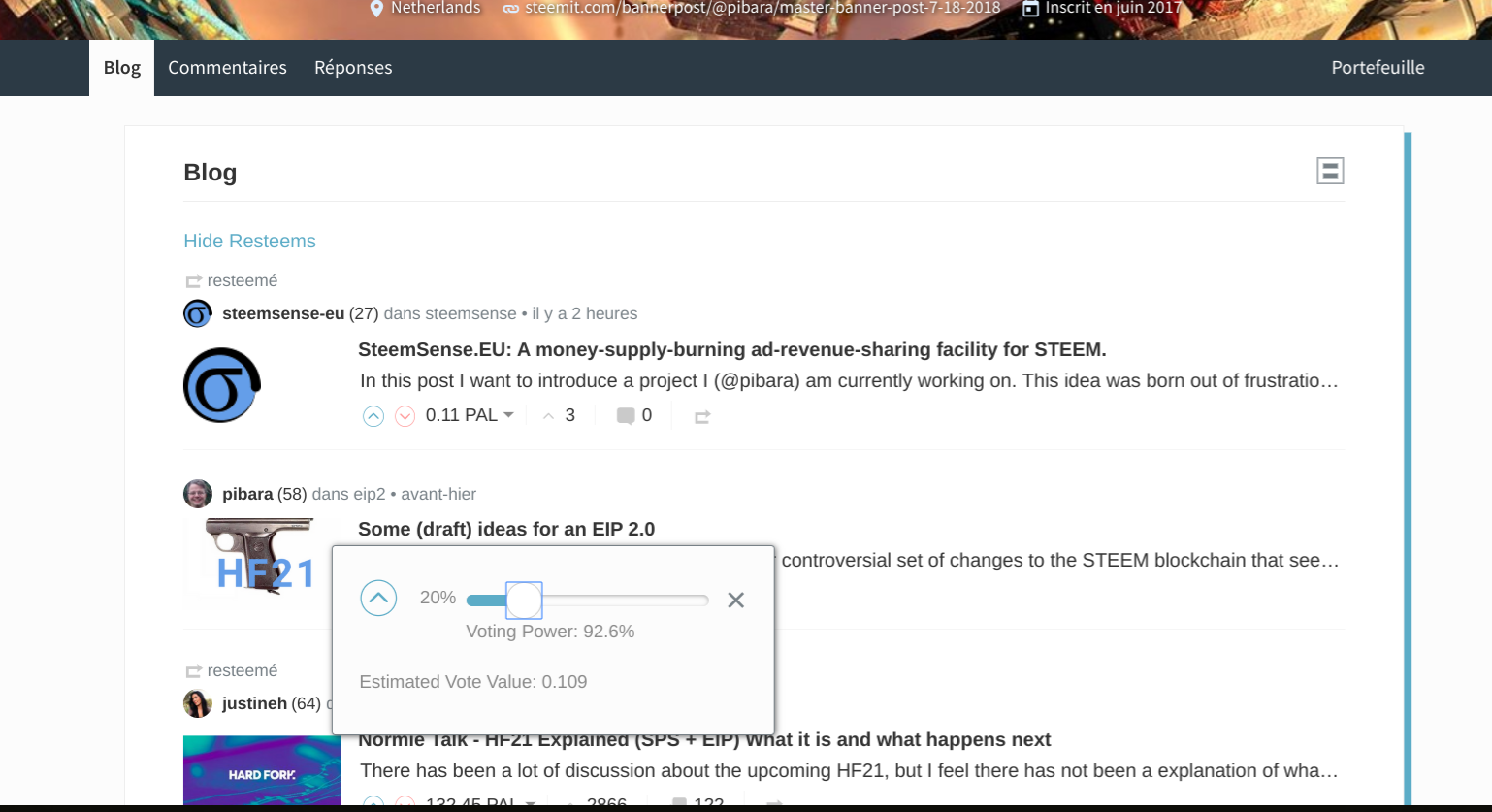Open the 'il y a 2 heures' timestamp
Screen dimensions: 1492x812
585,313
